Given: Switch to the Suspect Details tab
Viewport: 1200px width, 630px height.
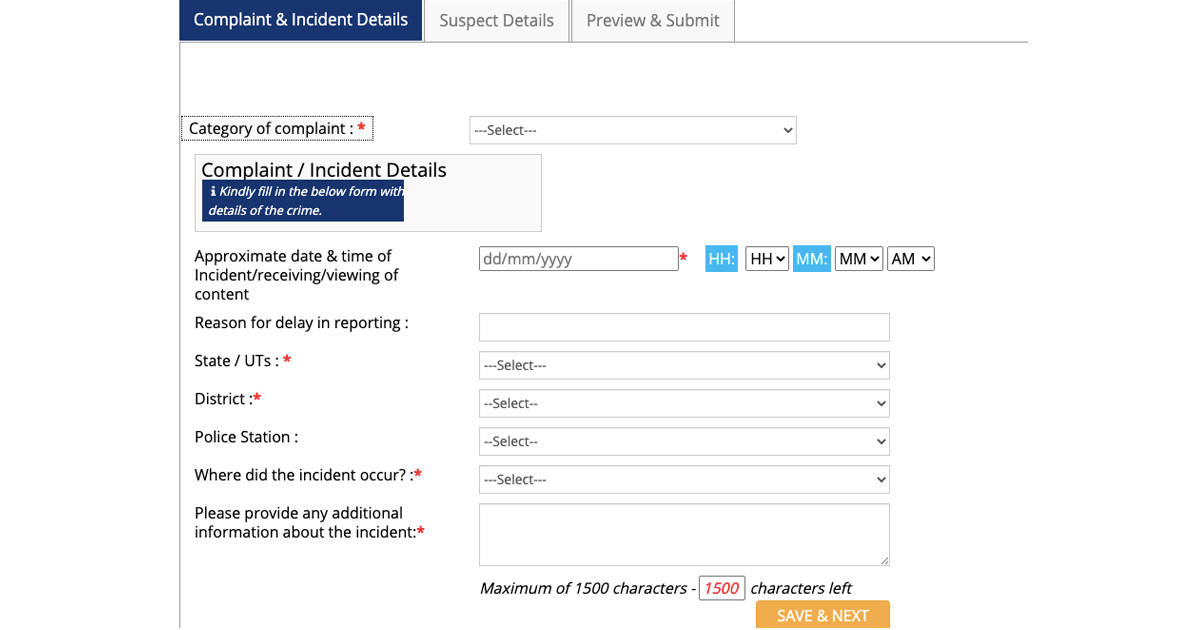Looking at the screenshot, I should point(496,21).
